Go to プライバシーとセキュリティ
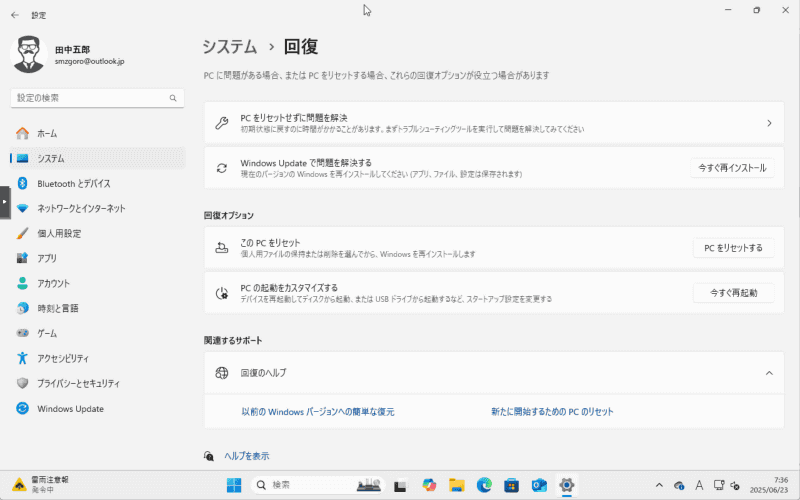 pyautogui.click(x=97, y=384)
